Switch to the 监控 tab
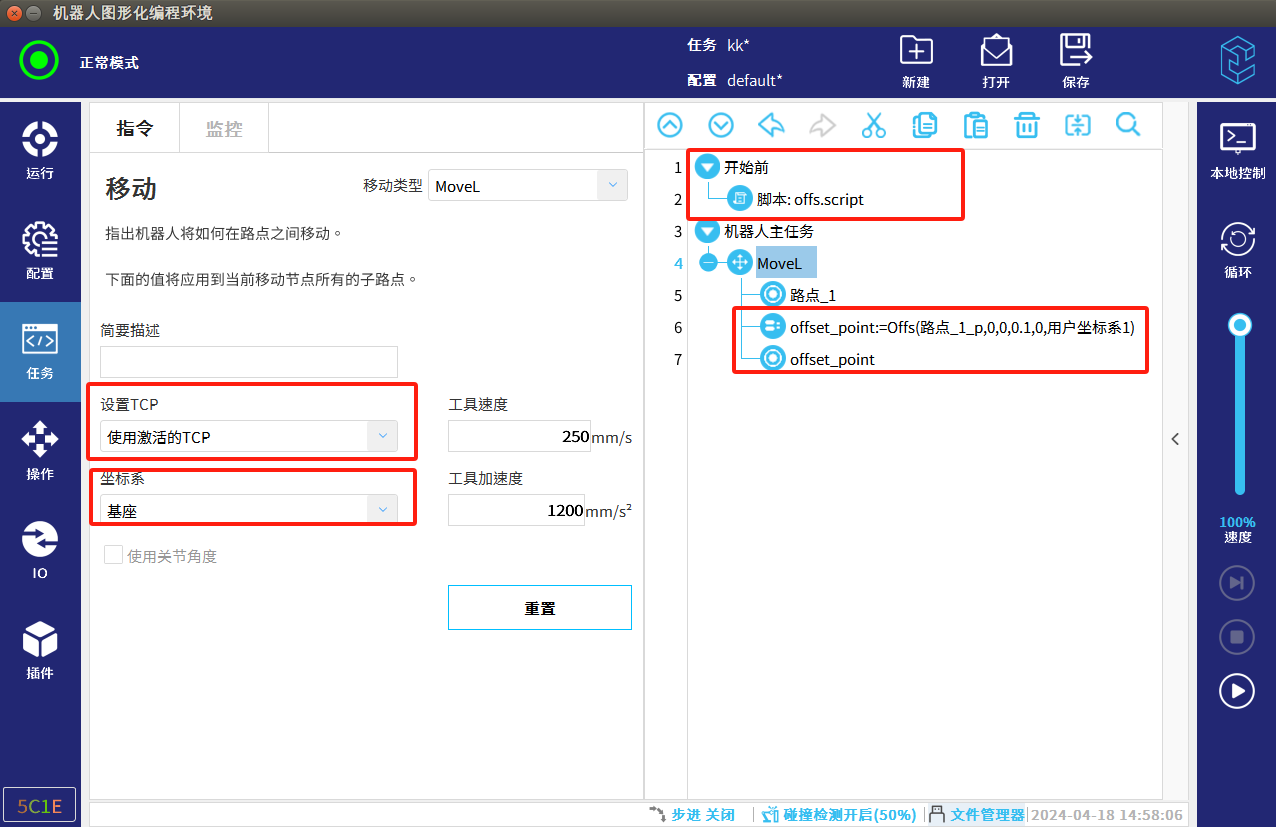This screenshot has height=827, width=1276. pyautogui.click(x=224, y=128)
